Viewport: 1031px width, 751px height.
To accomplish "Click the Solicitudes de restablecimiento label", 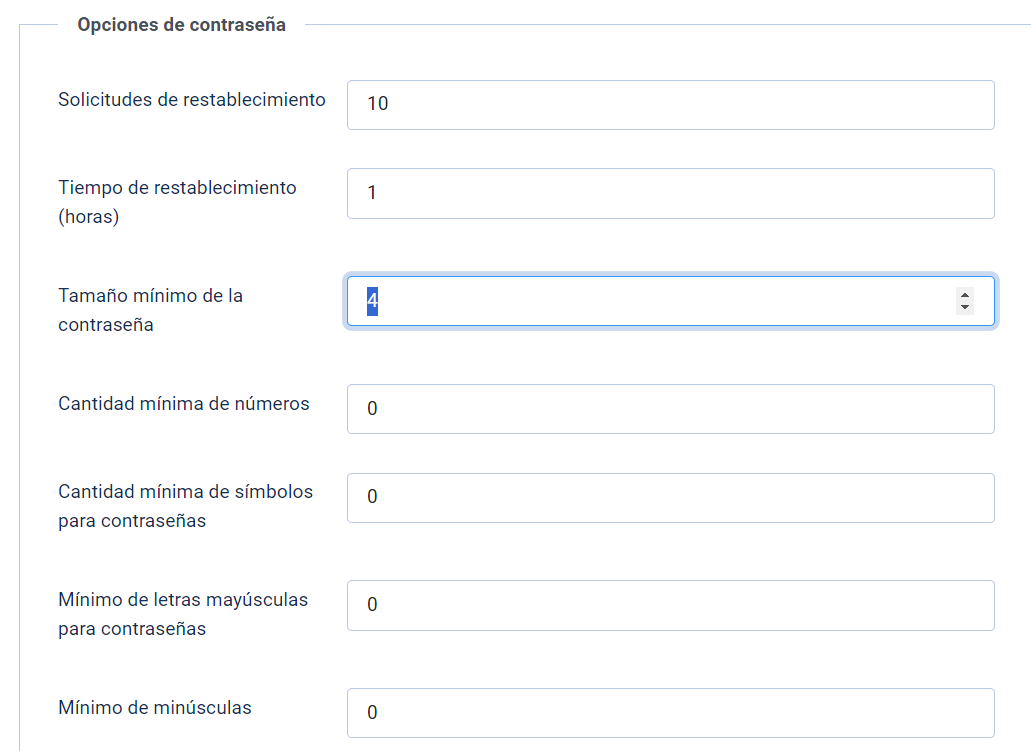I will click(x=192, y=100).
